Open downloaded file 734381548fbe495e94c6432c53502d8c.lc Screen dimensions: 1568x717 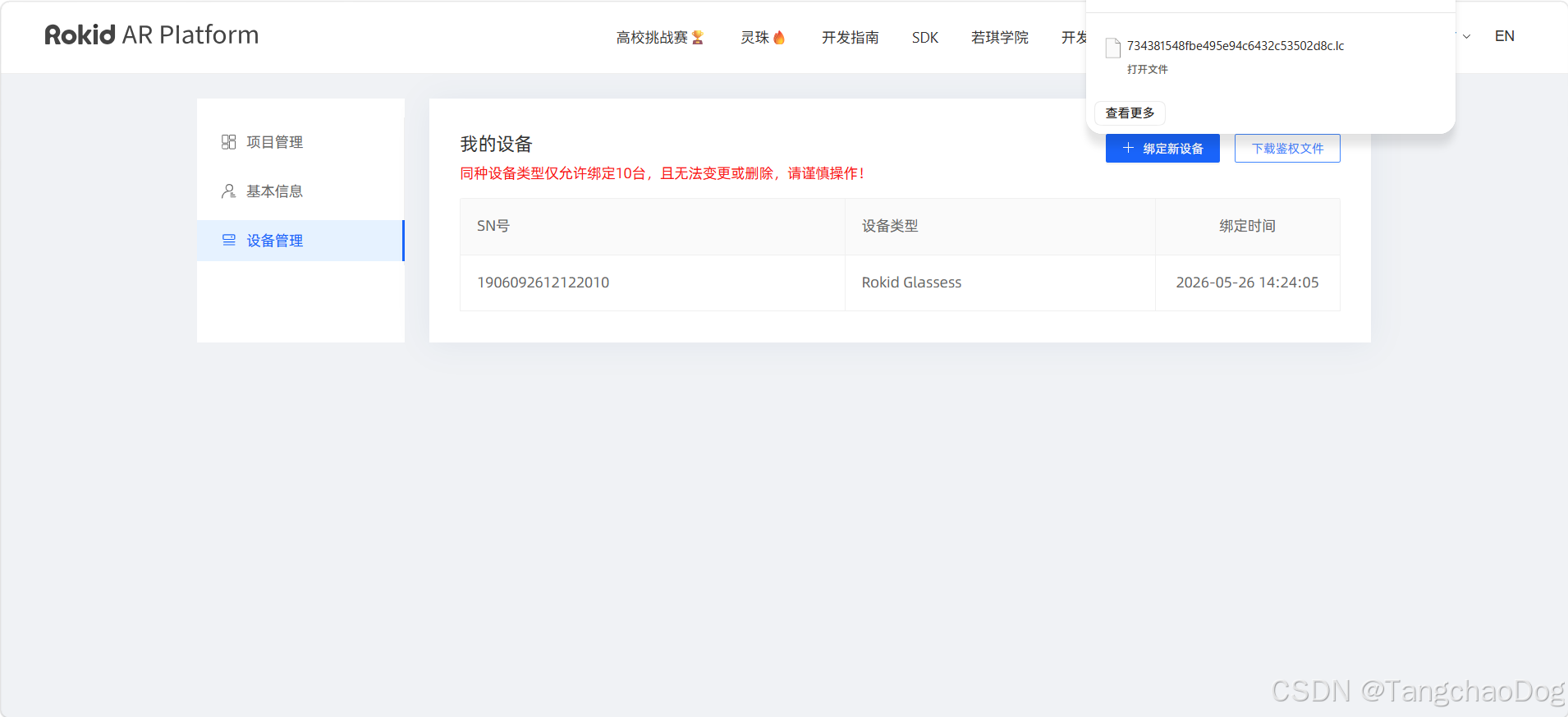(1235, 46)
